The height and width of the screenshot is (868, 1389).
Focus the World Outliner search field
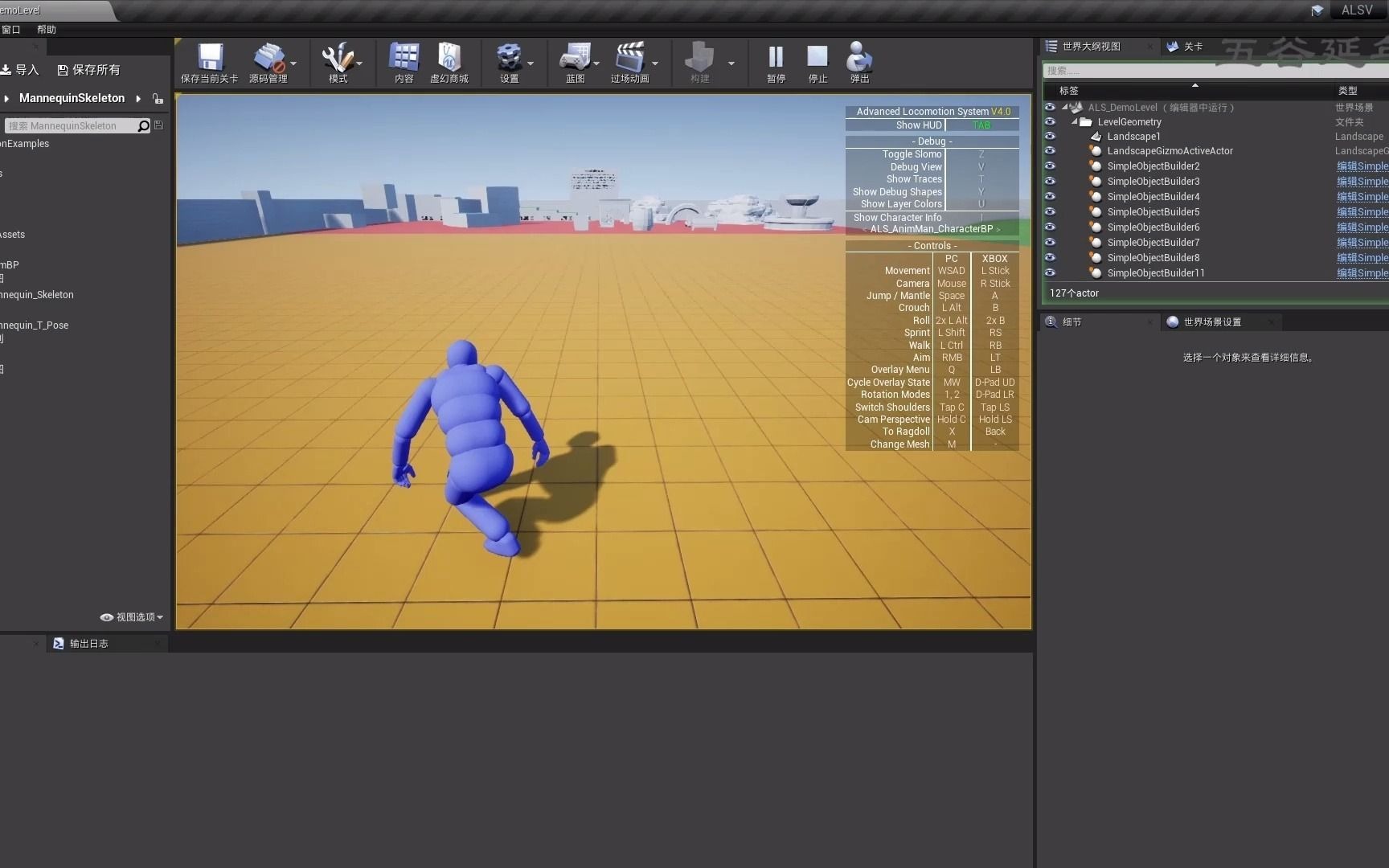pyautogui.click(x=1215, y=71)
